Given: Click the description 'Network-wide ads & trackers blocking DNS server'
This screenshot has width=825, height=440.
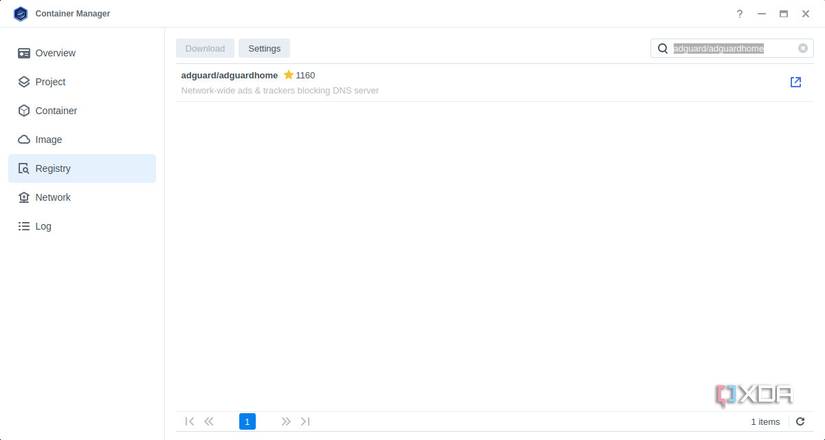Looking at the screenshot, I should [x=280, y=91].
